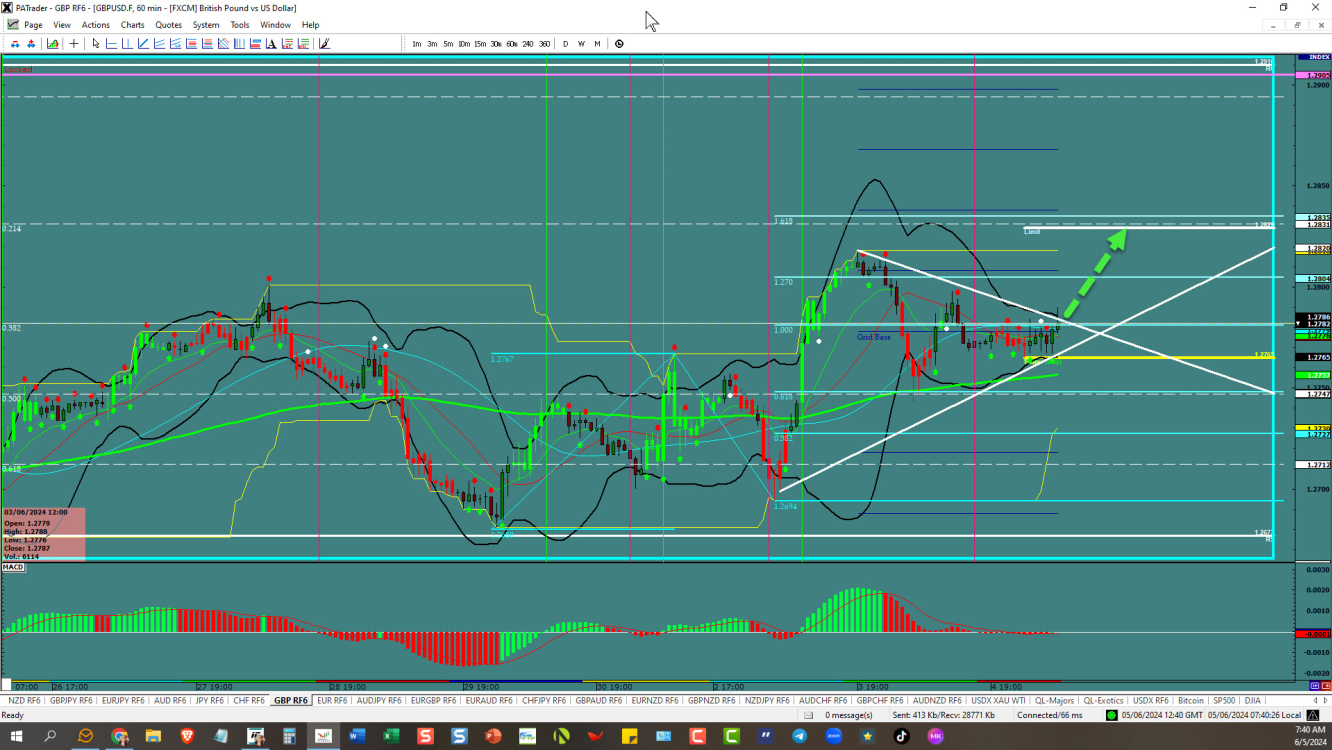
Task: Click the OHLC data box dated 03/06/2024
Action: [44, 534]
